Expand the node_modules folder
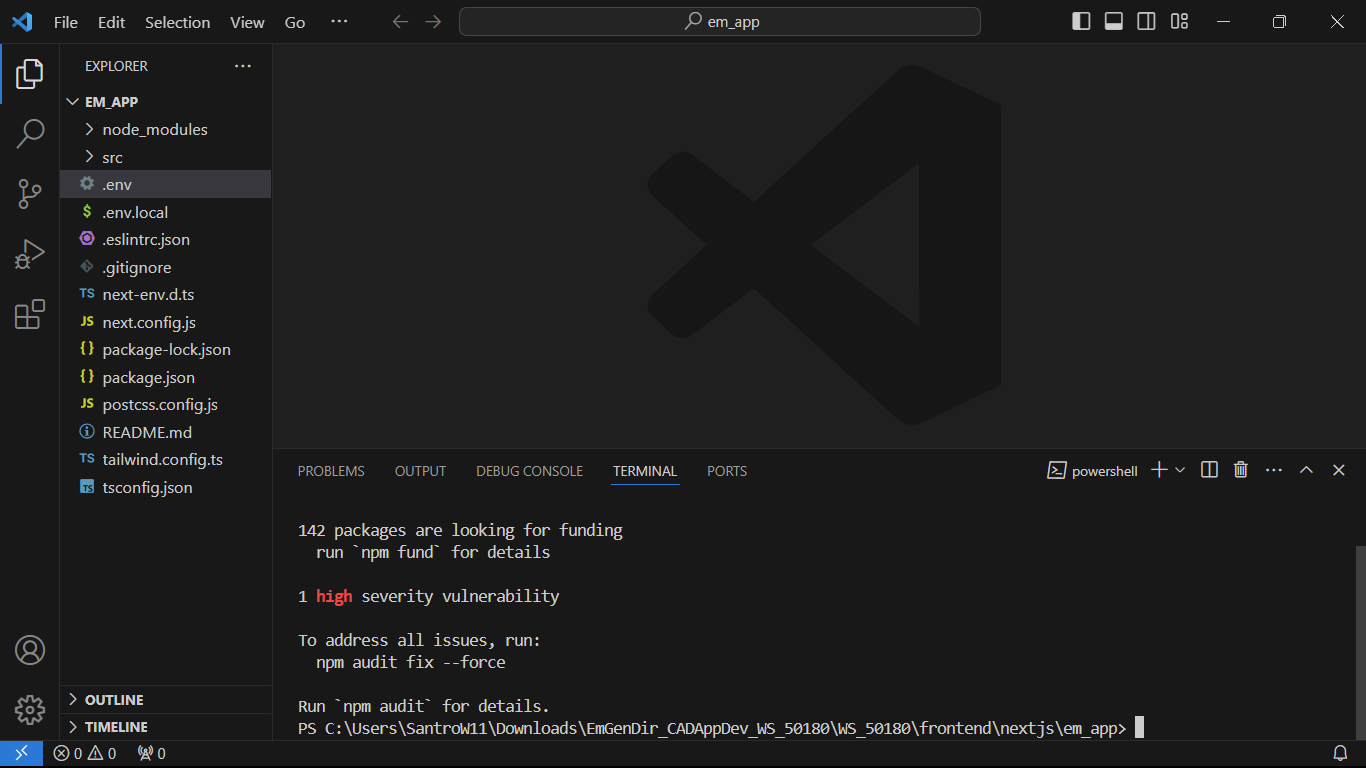Image resolution: width=1366 pixels, height=768 pixels. pos(165,129)
